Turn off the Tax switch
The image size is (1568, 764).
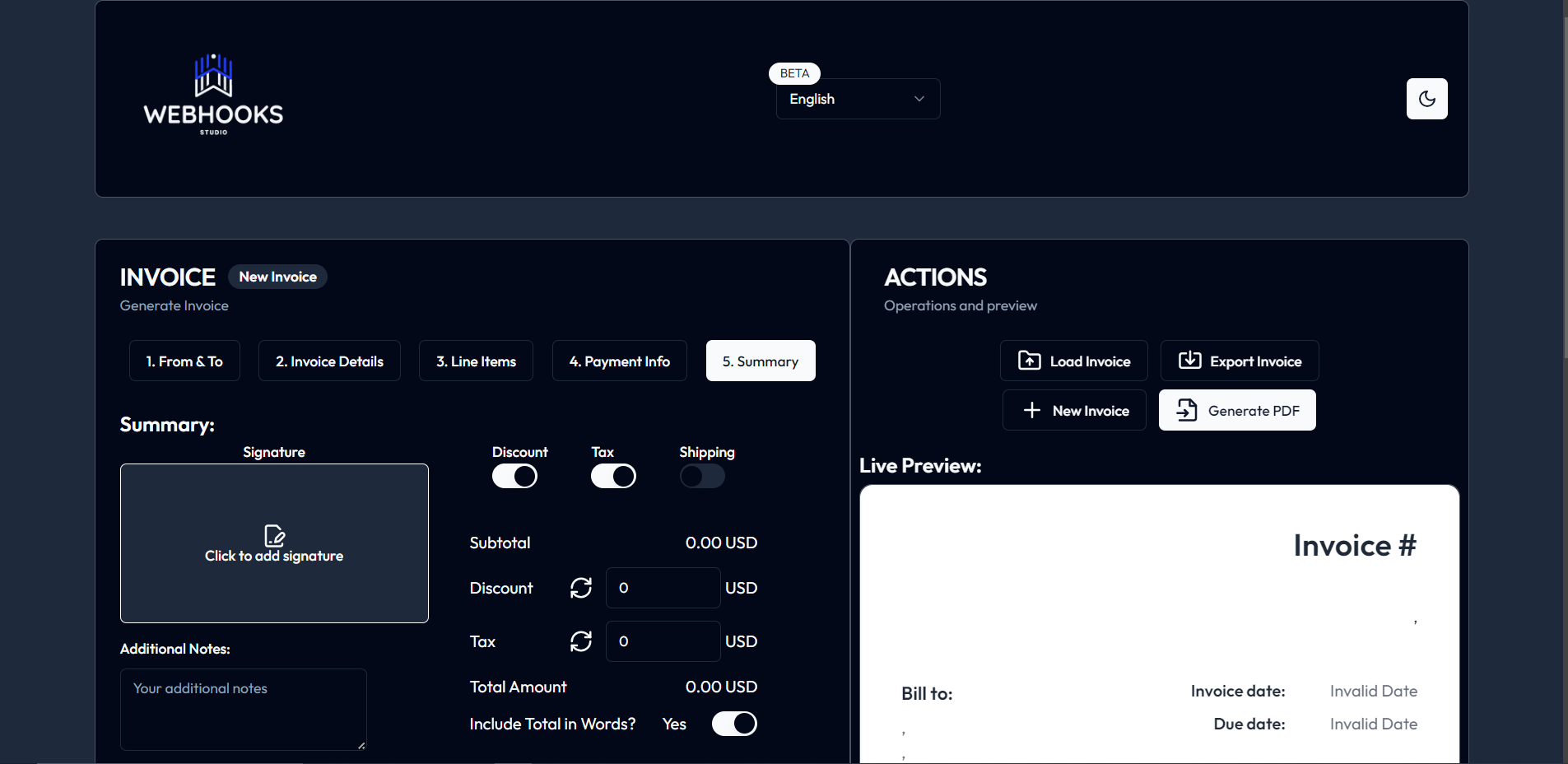tap(613, 476)
